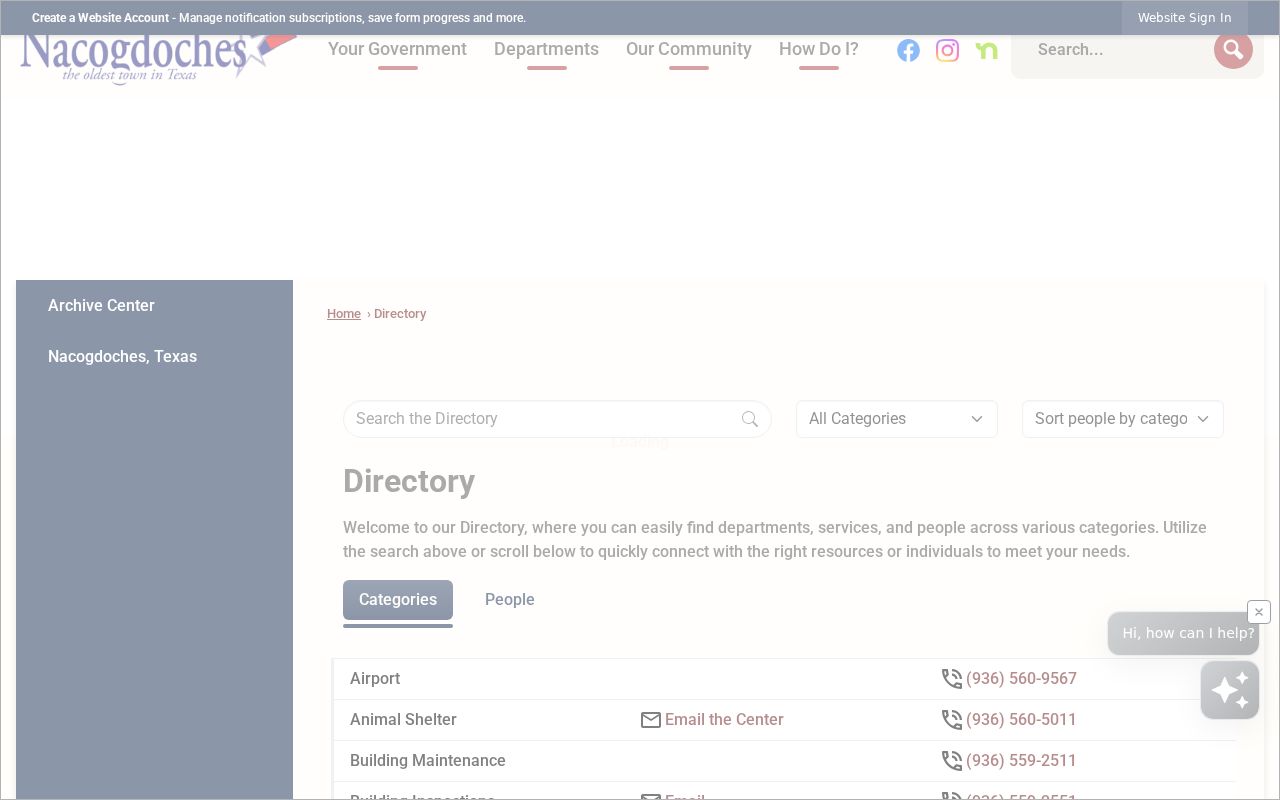Open the Facebook social icon
Image resolution: width=1280 pixels, height=800 pixels.
point(908,50)
